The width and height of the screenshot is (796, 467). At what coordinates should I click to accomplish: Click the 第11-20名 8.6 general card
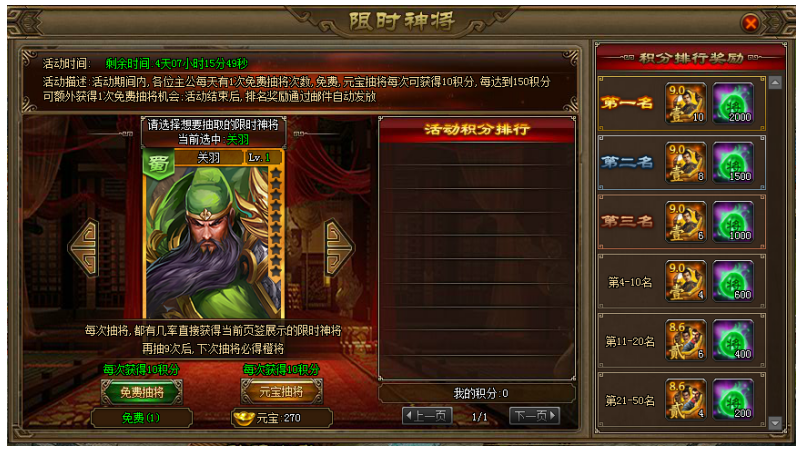tap(685, 340)
